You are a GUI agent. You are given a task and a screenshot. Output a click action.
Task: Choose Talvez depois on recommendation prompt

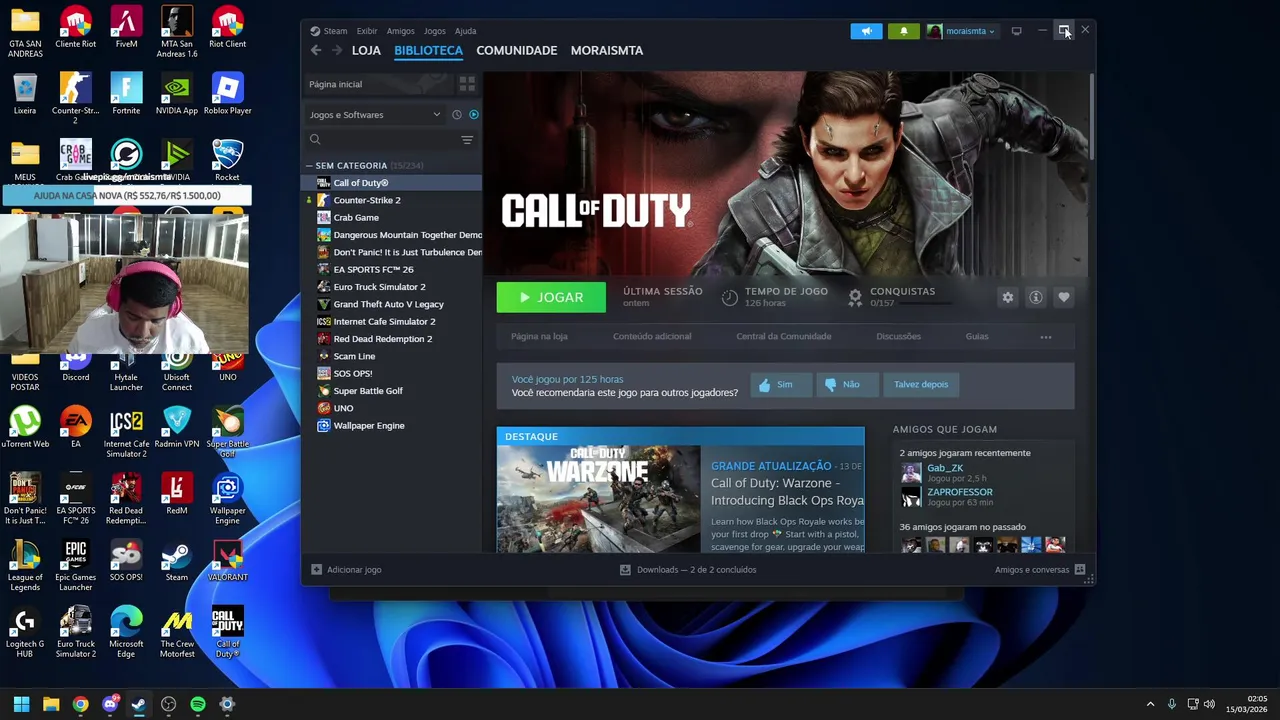click(921, 384)
